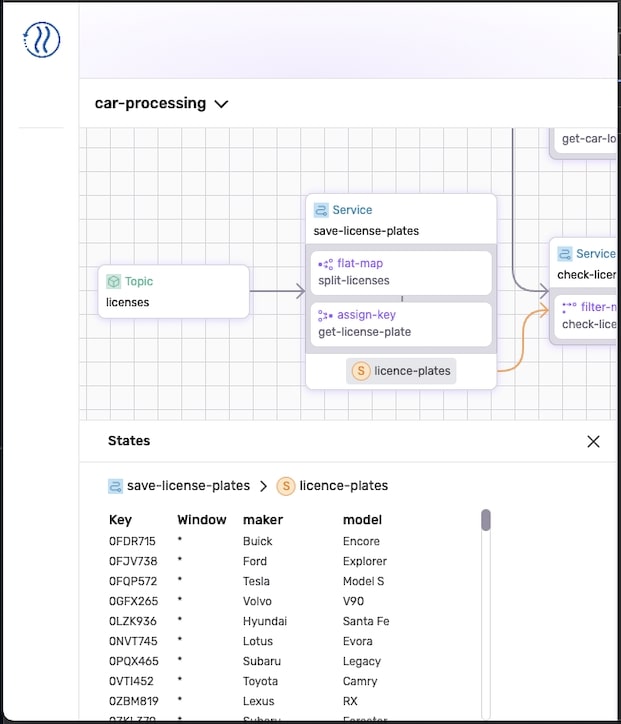Select the assign-key get-license-plate step
Image resolution: width=621 pixels, height=724 pixels.
tap(401, 324)
